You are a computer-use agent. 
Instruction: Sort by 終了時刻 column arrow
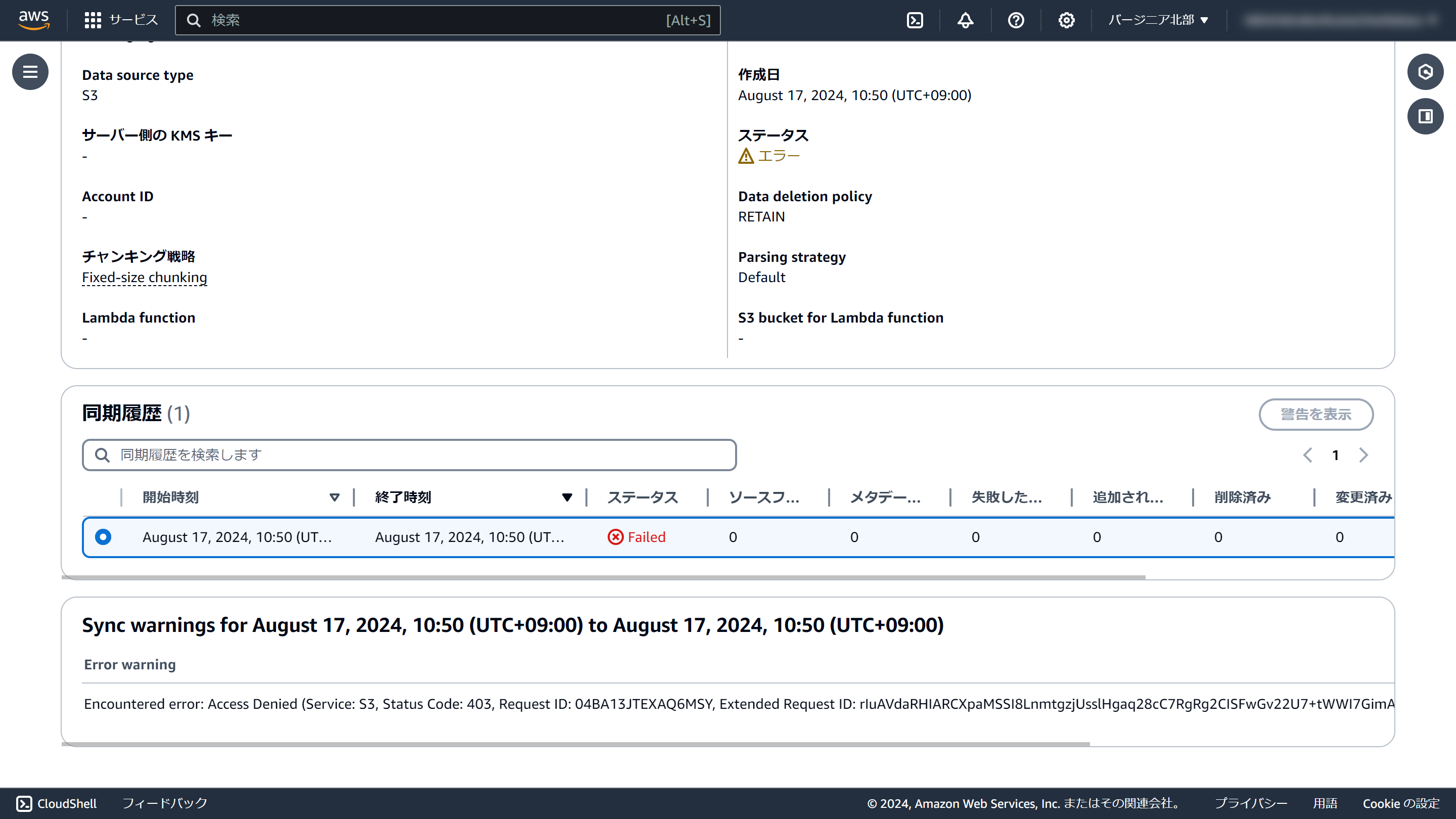click(566, 497)
